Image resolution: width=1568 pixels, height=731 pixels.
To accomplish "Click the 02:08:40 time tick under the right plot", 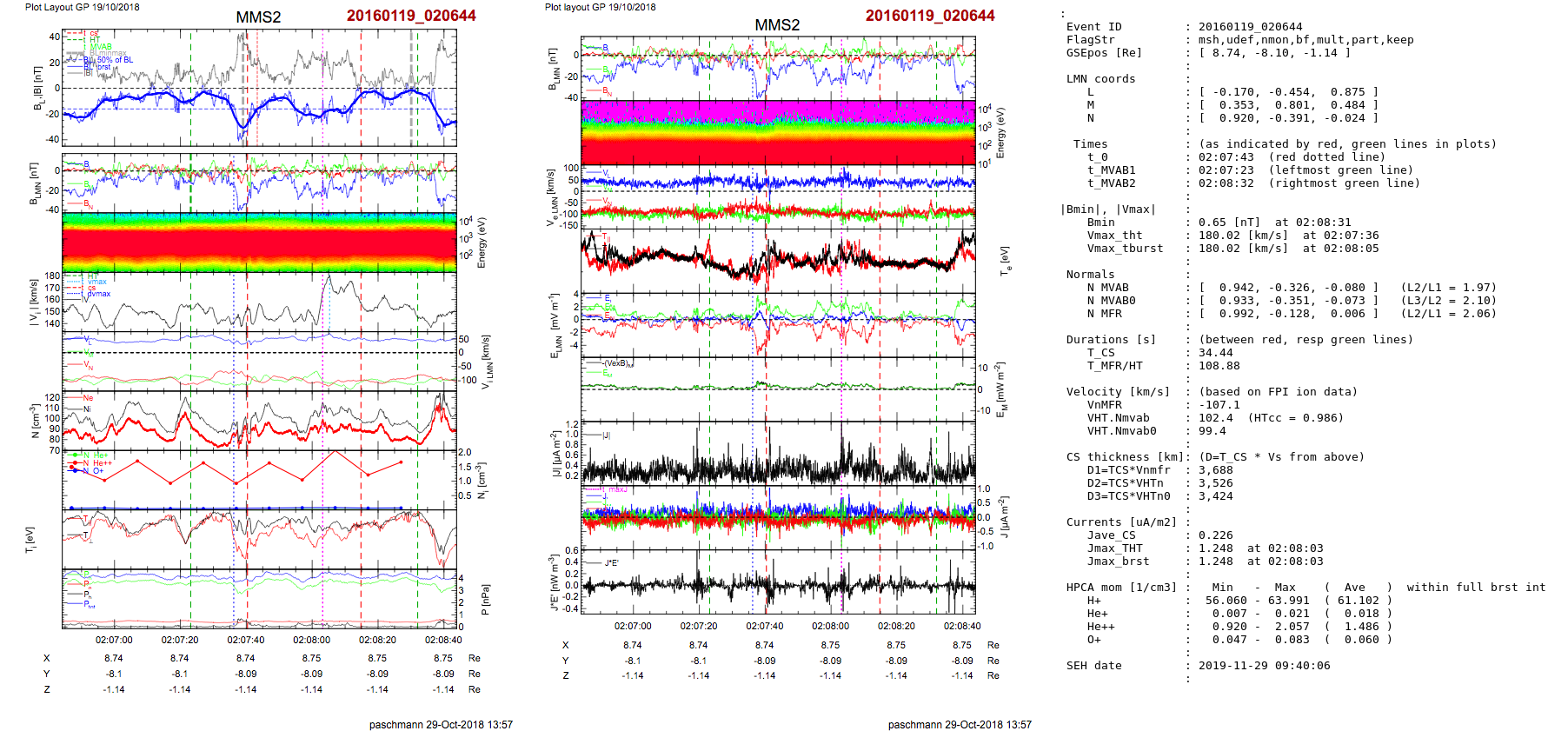I will (x=961, y=626).
